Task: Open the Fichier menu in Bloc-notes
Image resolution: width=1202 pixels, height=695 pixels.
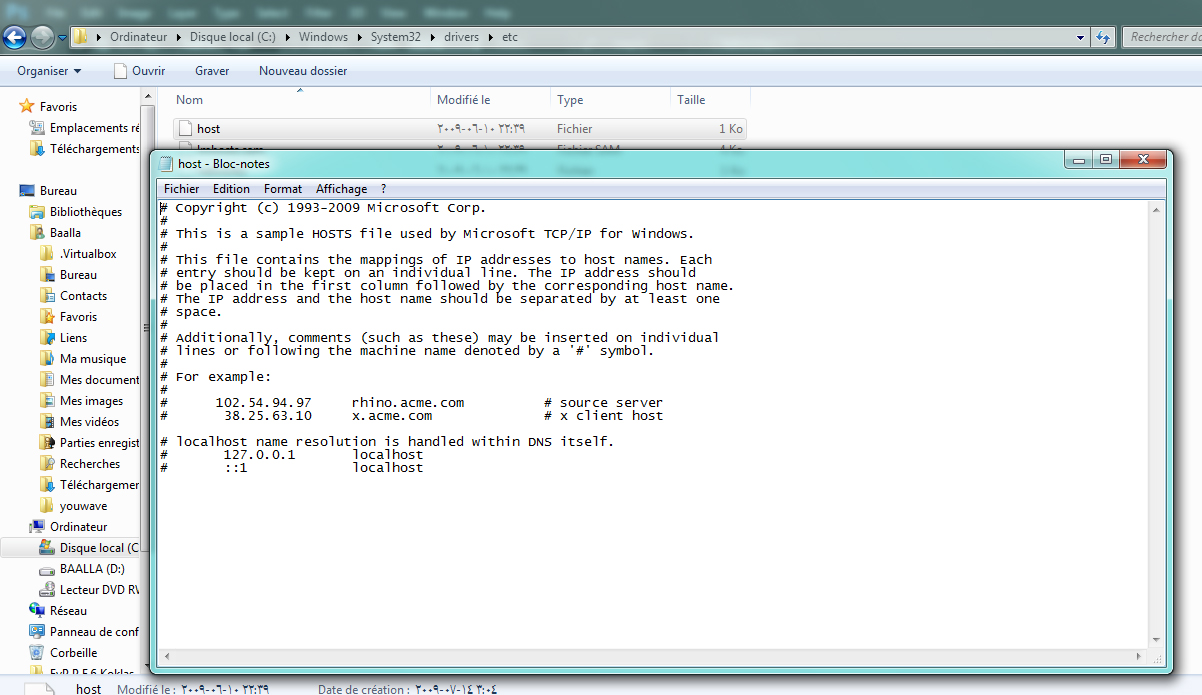Action: point(182,189)
